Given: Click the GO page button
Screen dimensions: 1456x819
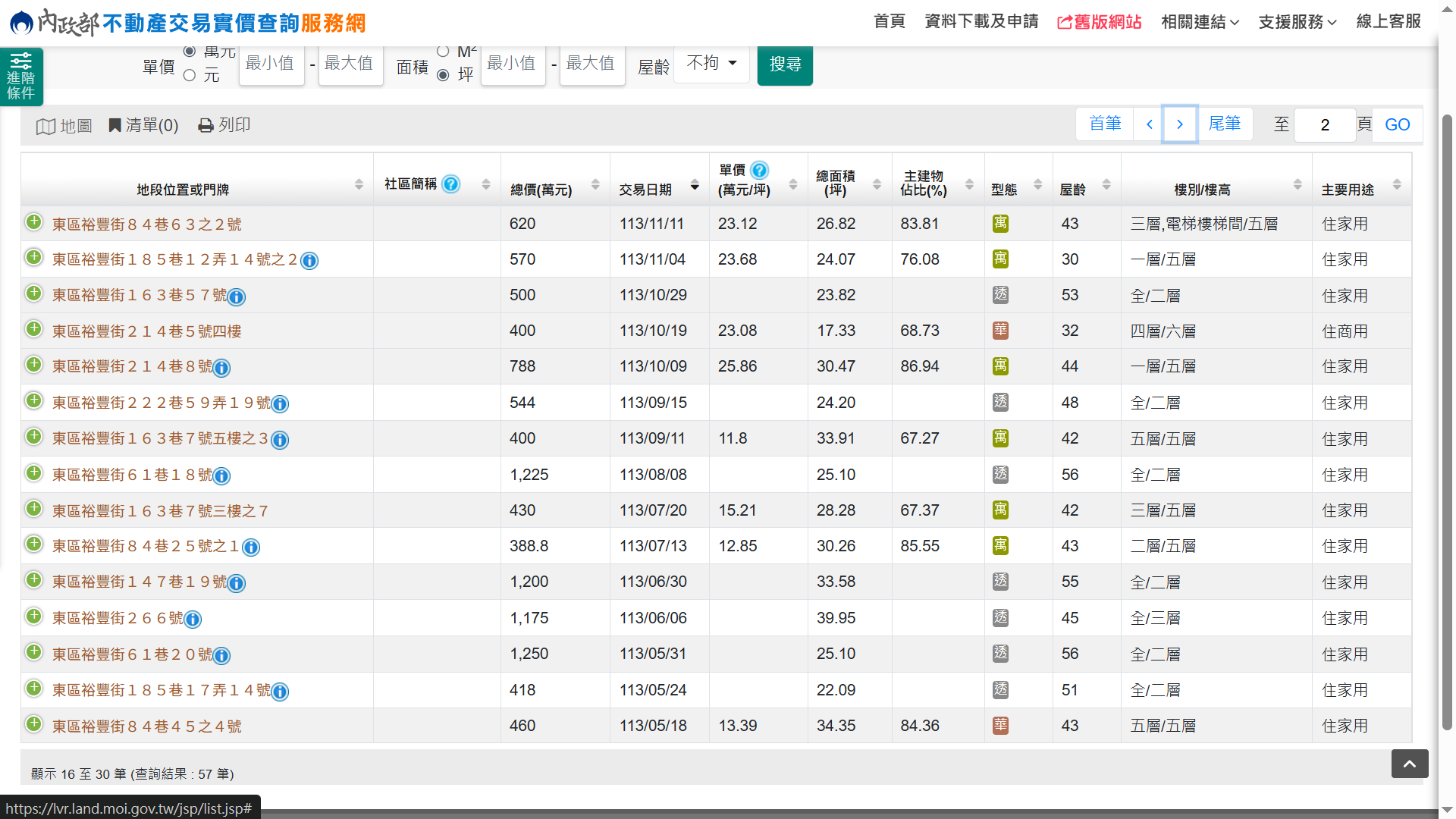Looking at the screenshot, I should coord(1397,125).
